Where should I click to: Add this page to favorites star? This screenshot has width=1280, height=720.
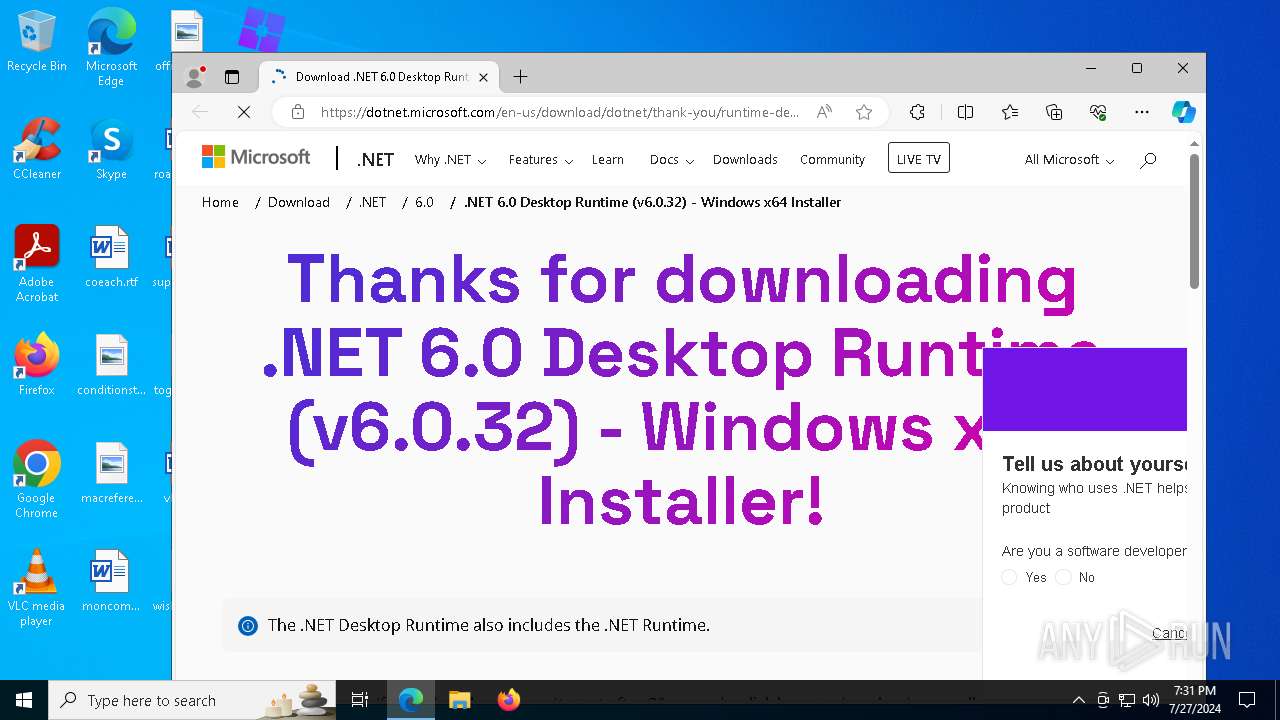864,112
